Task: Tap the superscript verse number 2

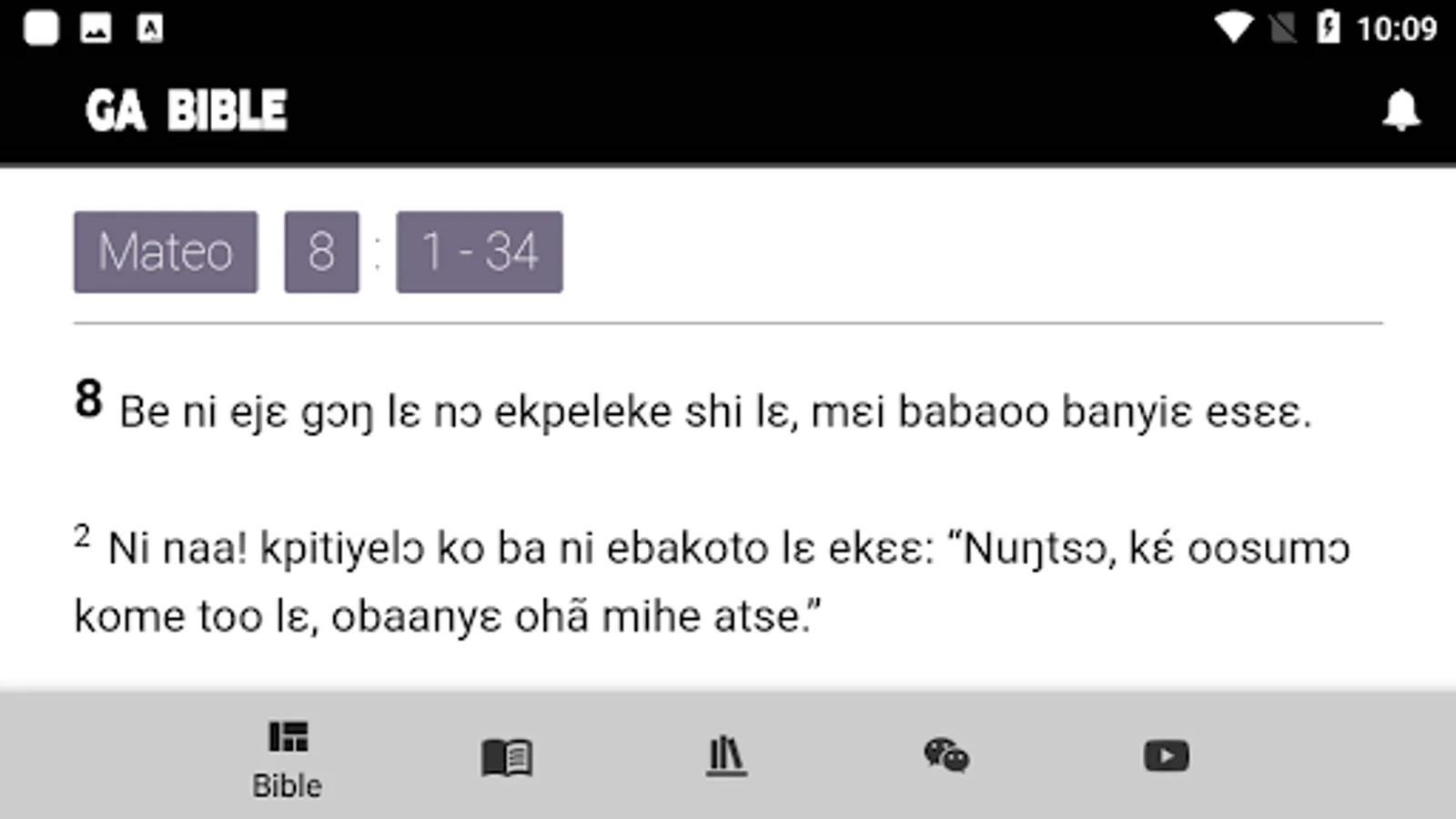Action: point(82,536)
